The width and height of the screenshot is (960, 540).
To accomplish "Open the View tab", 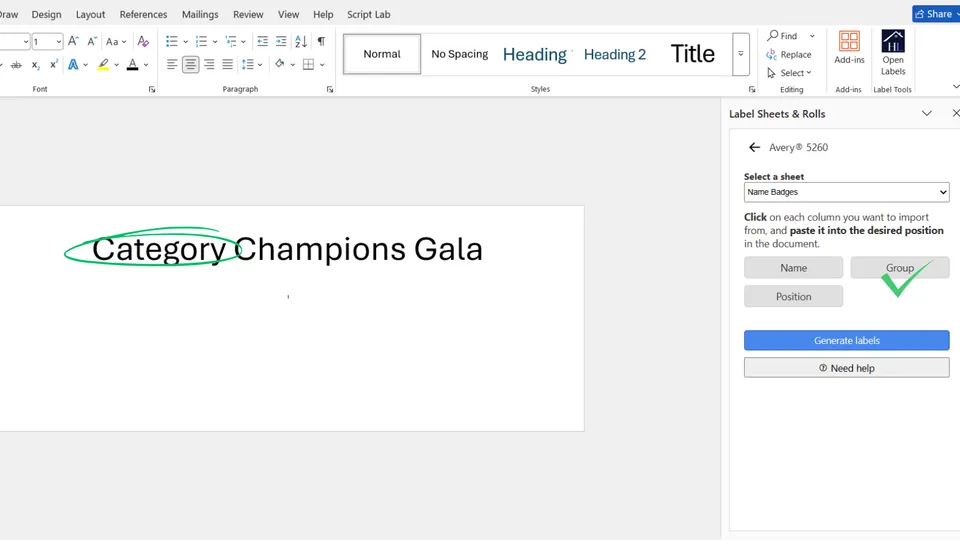I will pyautogui.click(x=288, y=14).
